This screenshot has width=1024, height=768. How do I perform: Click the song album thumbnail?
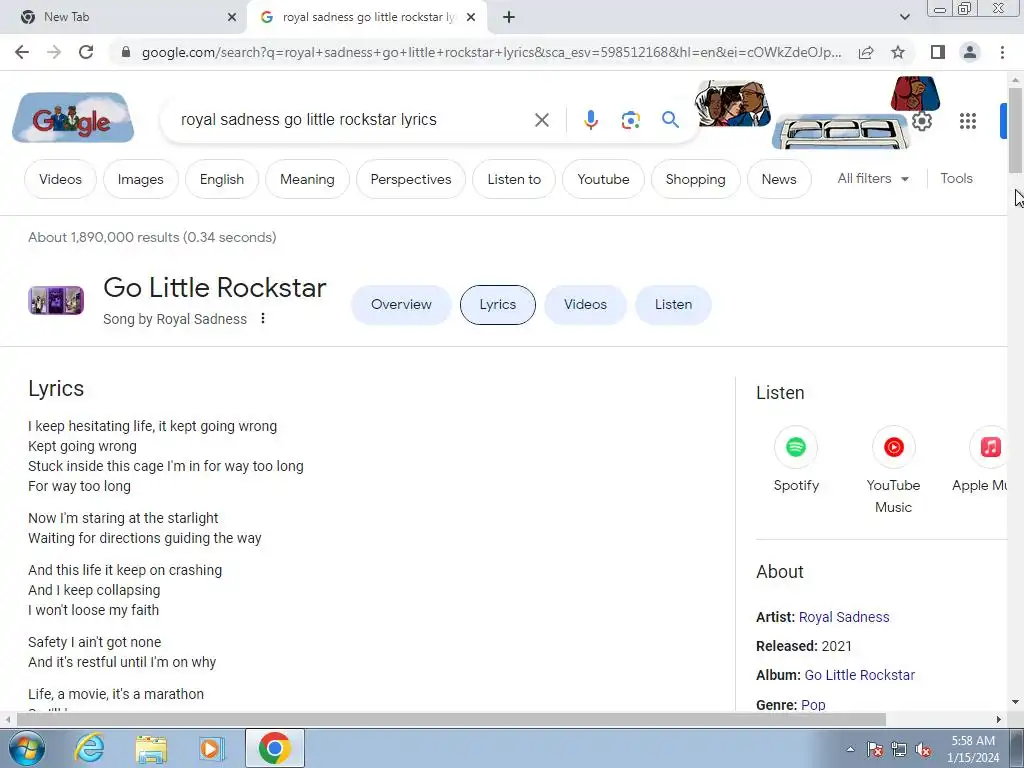tap(56, 300)
